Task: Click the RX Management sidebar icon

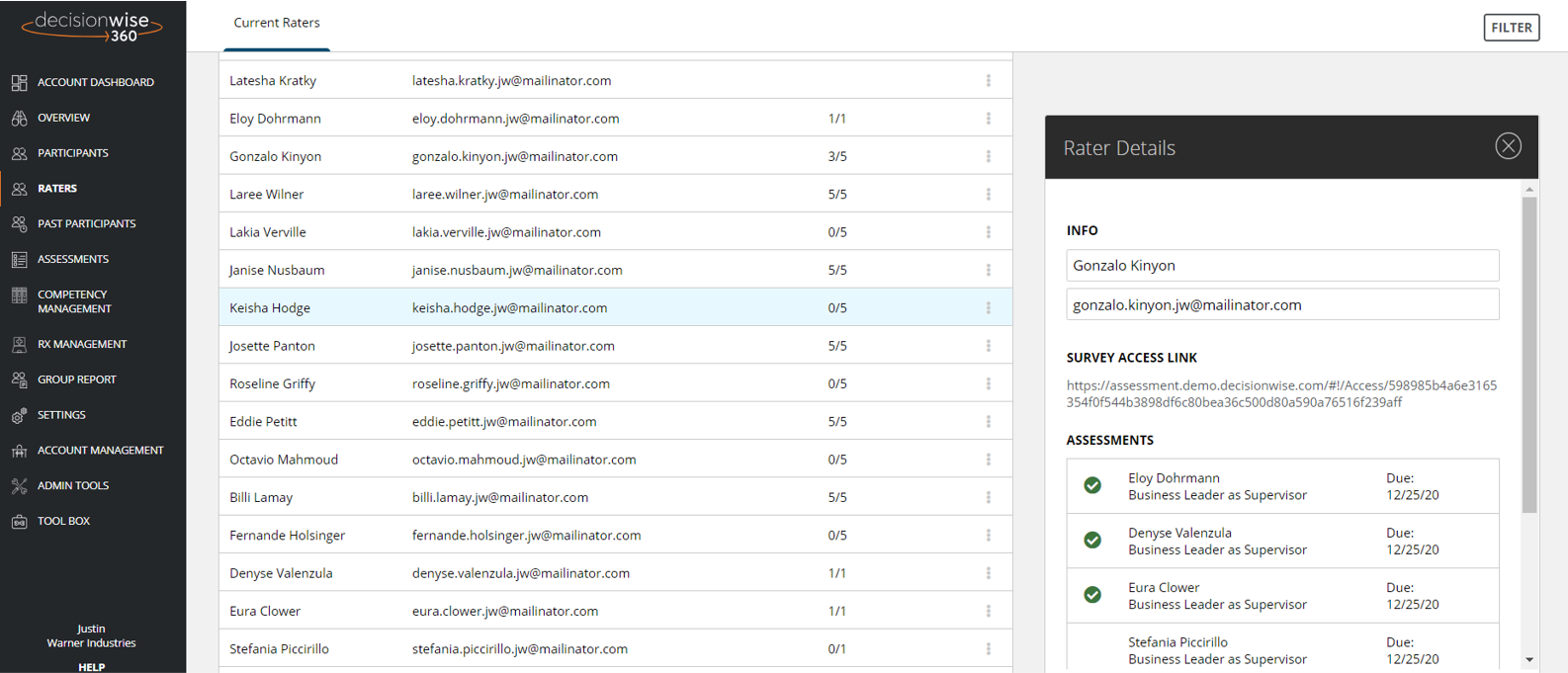Action: pos(19,345)
